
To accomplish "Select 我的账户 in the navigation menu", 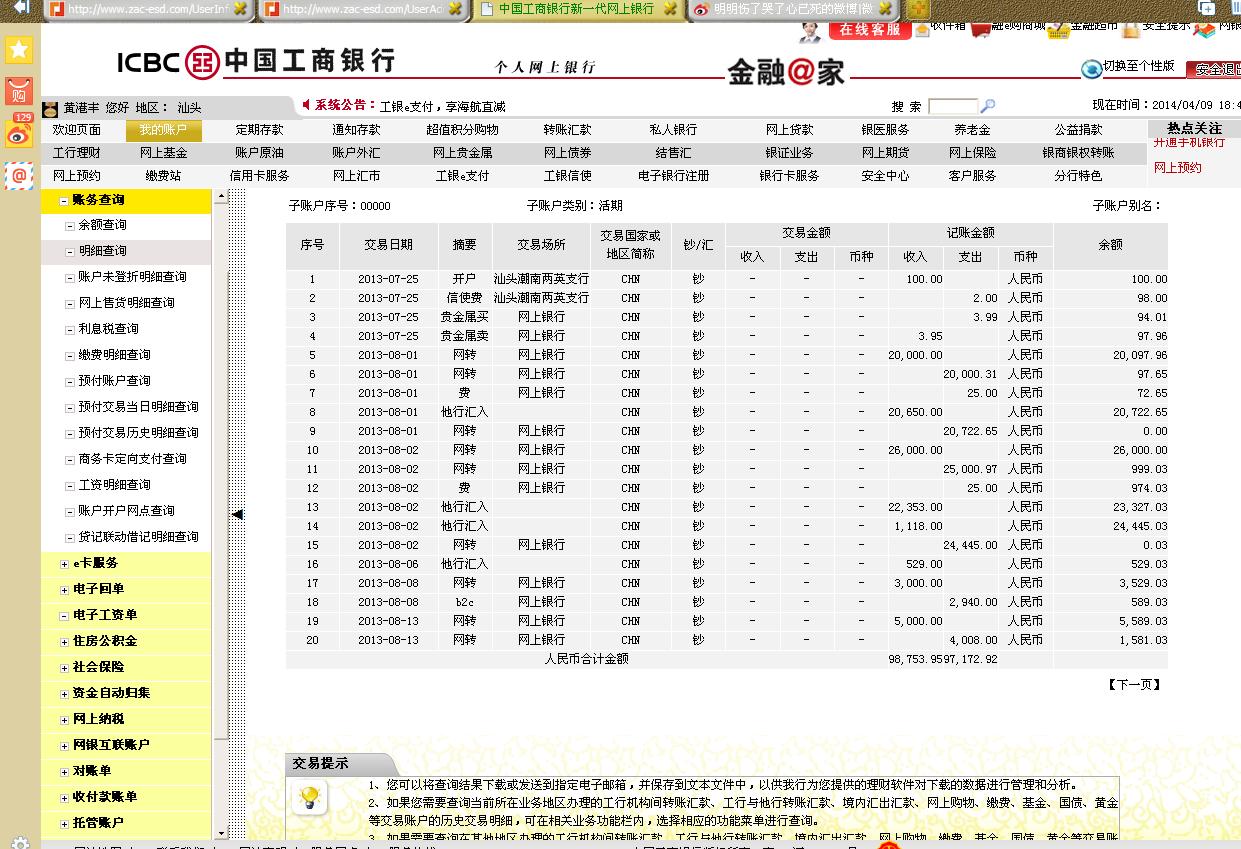I will [163, 130].
